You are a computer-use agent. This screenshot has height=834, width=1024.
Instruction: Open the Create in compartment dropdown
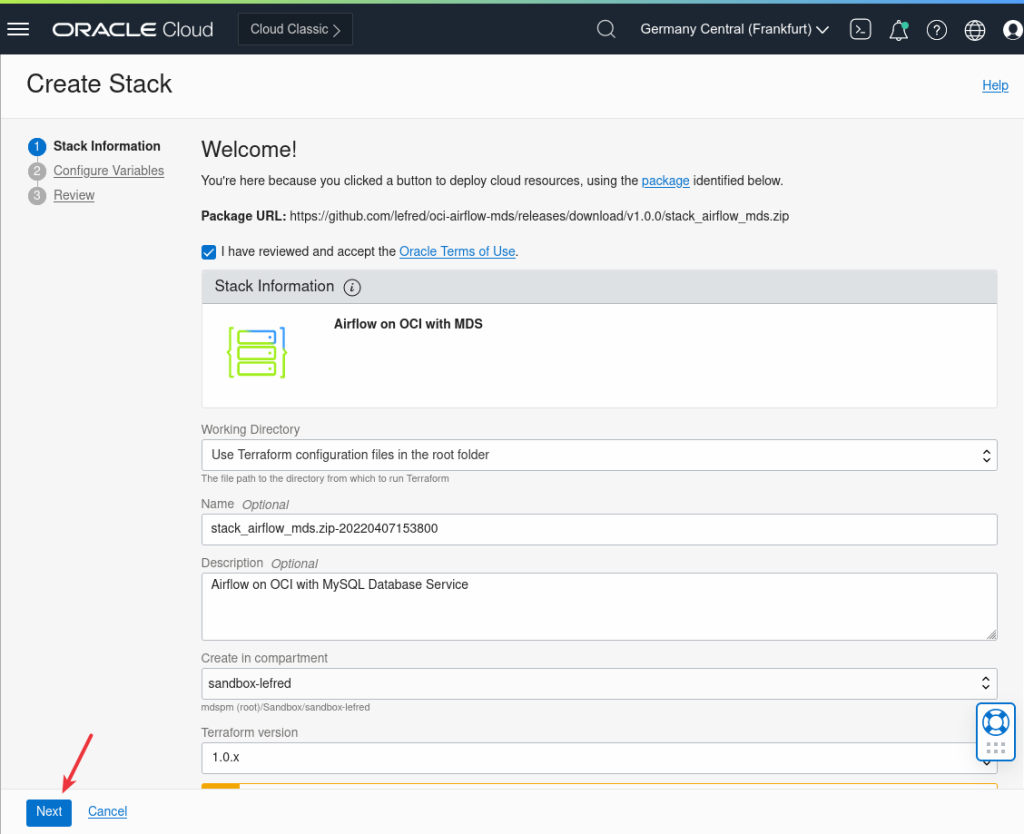pyautogui.click(x=599, y=684)
